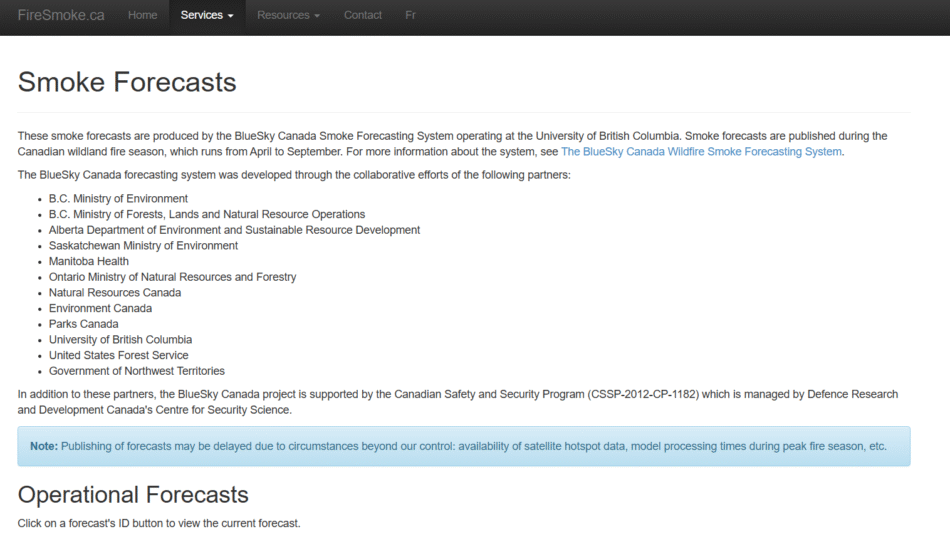The width and height of the screenshot is (950, 534).
Task: Click the forecast ID button instruction text
Action: coord(159,523)
